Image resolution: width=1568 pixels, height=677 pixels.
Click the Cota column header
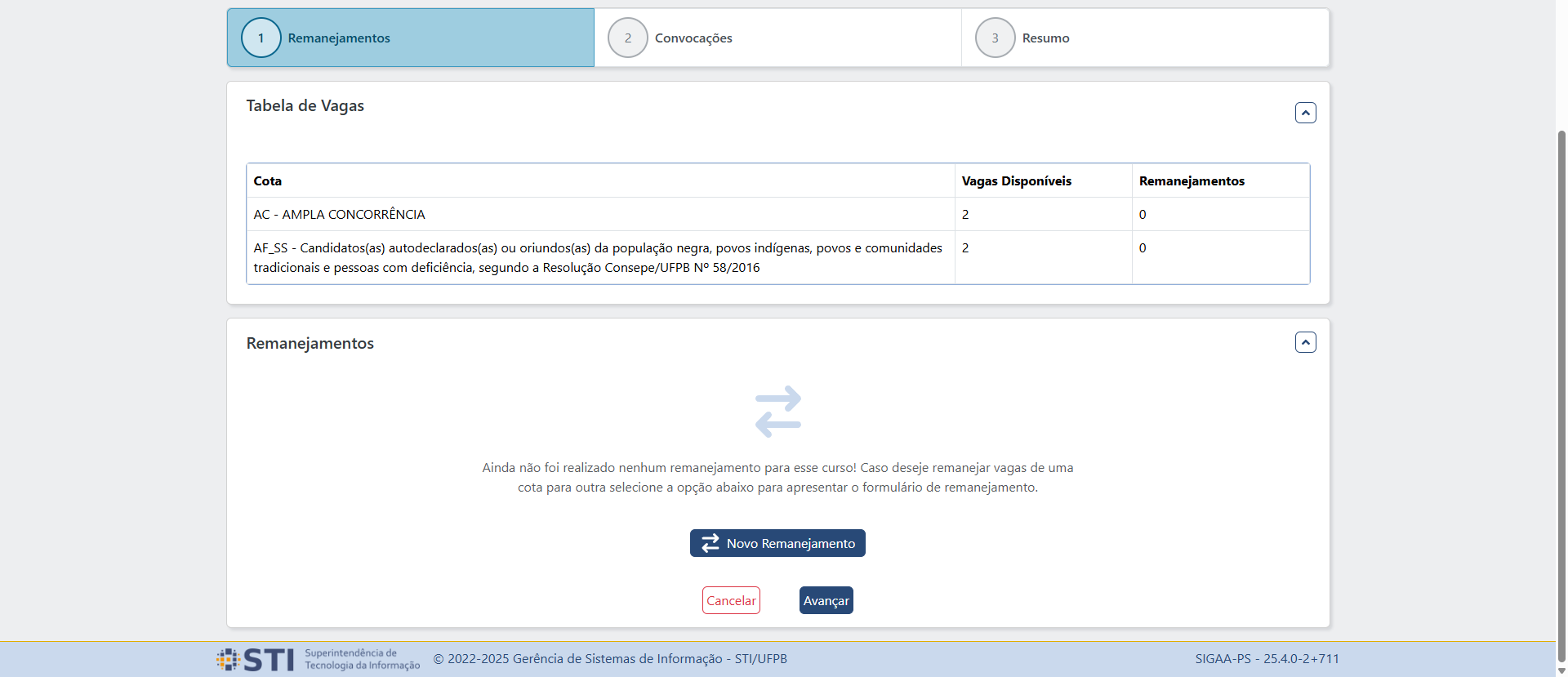(x=268, y=181)
